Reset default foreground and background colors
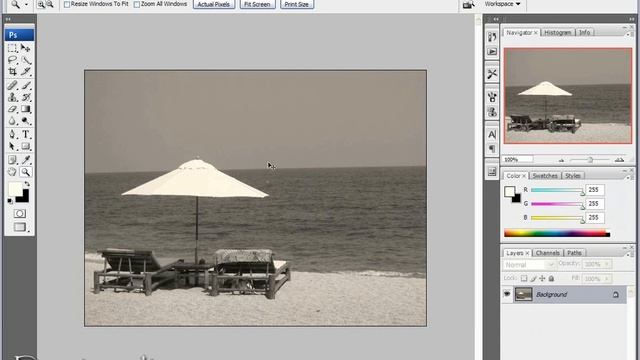The image size is (640, 360). coord(10,201)
